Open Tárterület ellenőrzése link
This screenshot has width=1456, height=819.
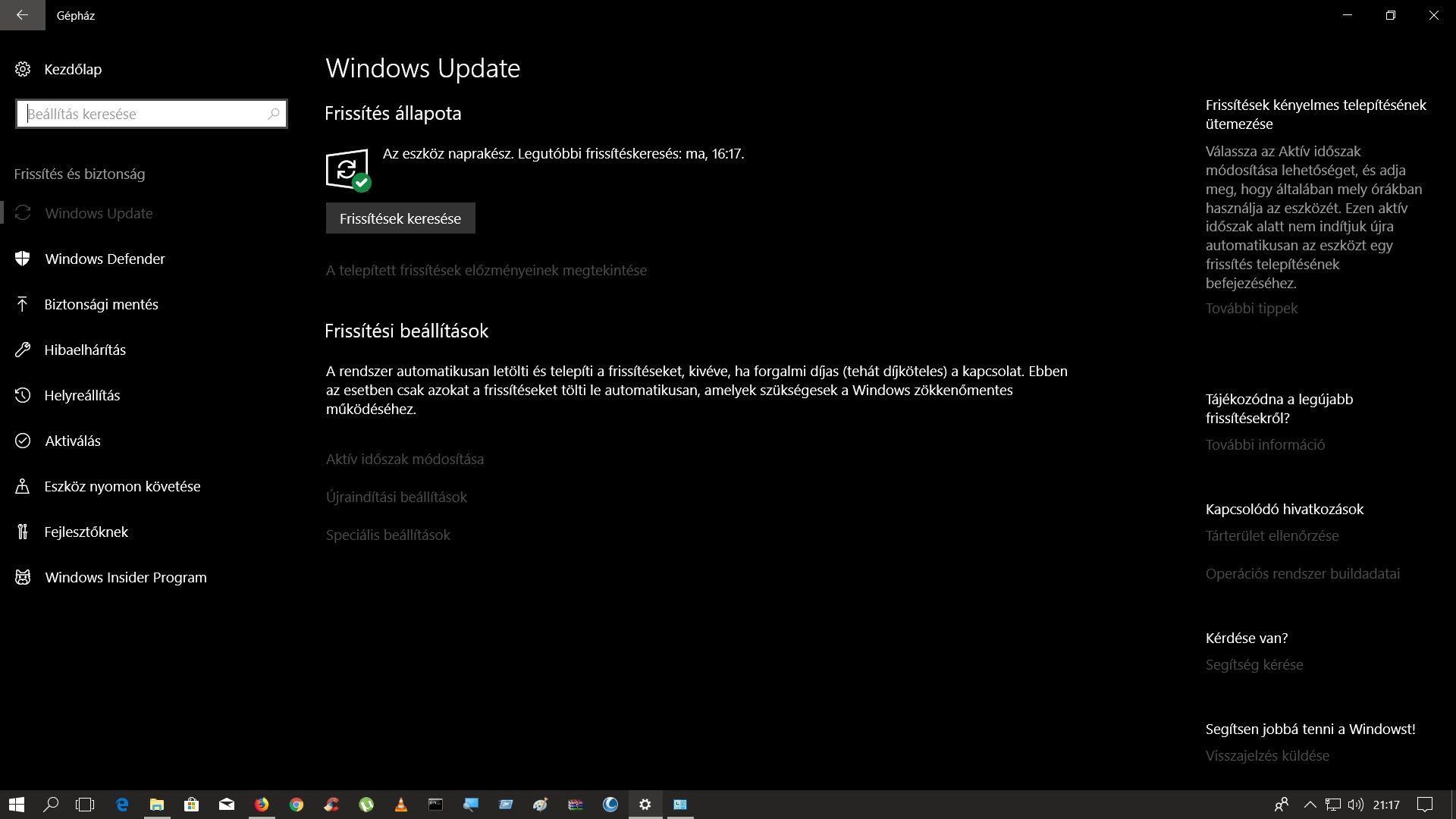pos(1272,535)
